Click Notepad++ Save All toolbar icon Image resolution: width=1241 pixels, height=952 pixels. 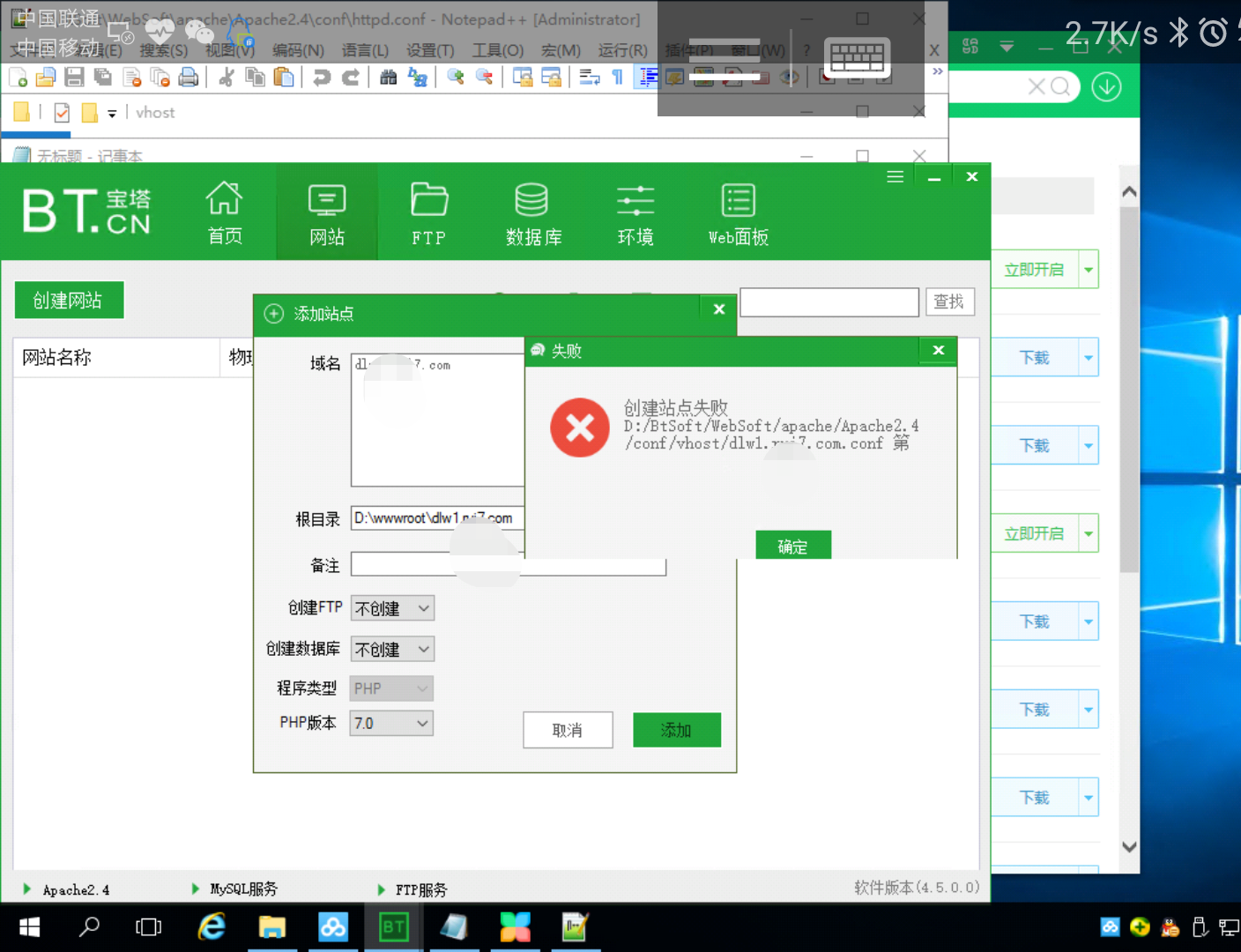(x=103, y=78)
